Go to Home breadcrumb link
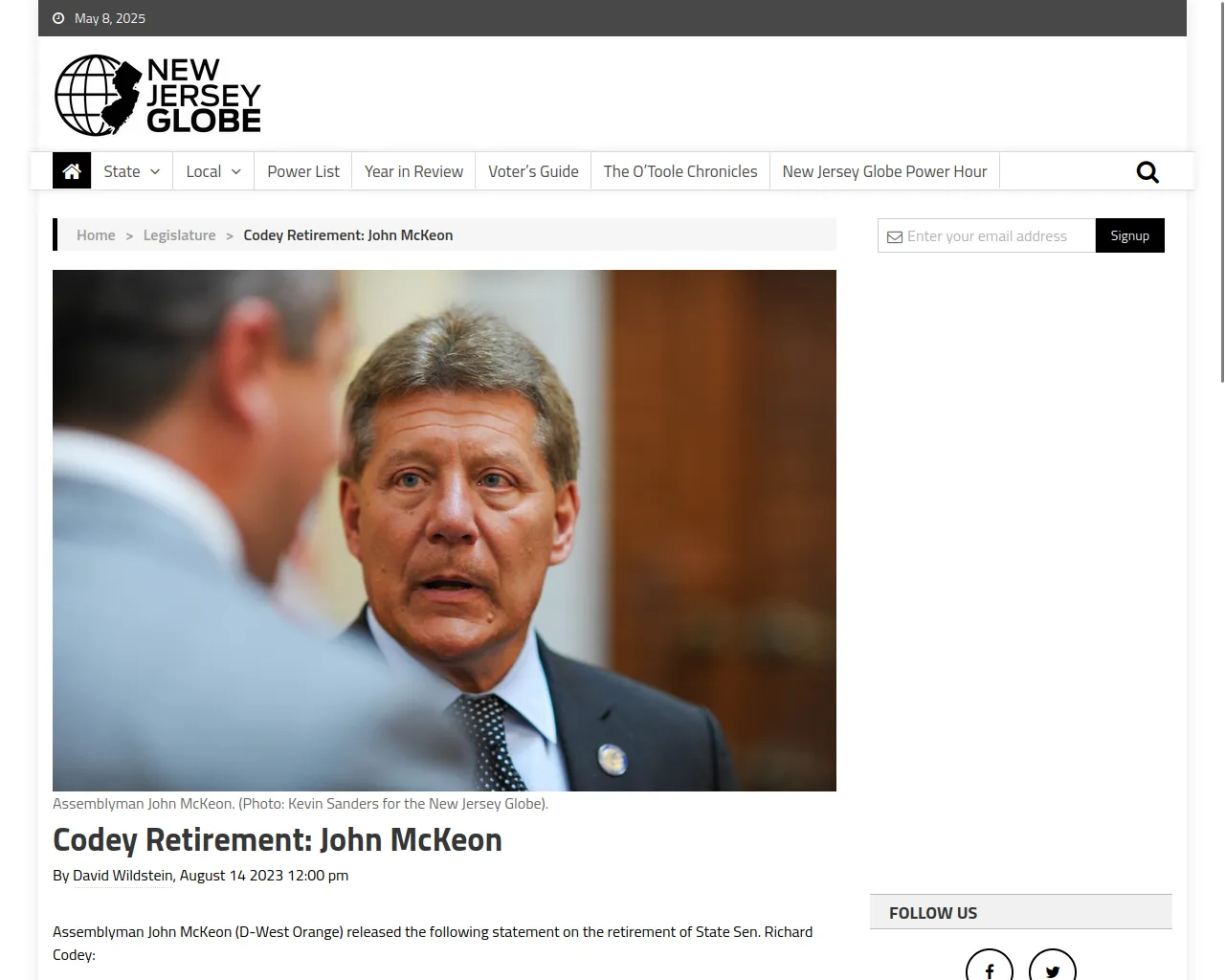The image size is (1225, 980). tap(96, 235)
